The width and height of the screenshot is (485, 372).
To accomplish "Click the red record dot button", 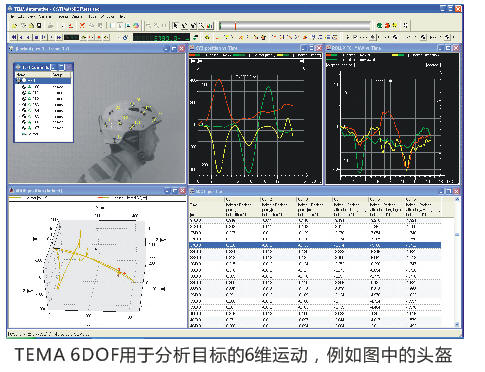I will (99, 37).
